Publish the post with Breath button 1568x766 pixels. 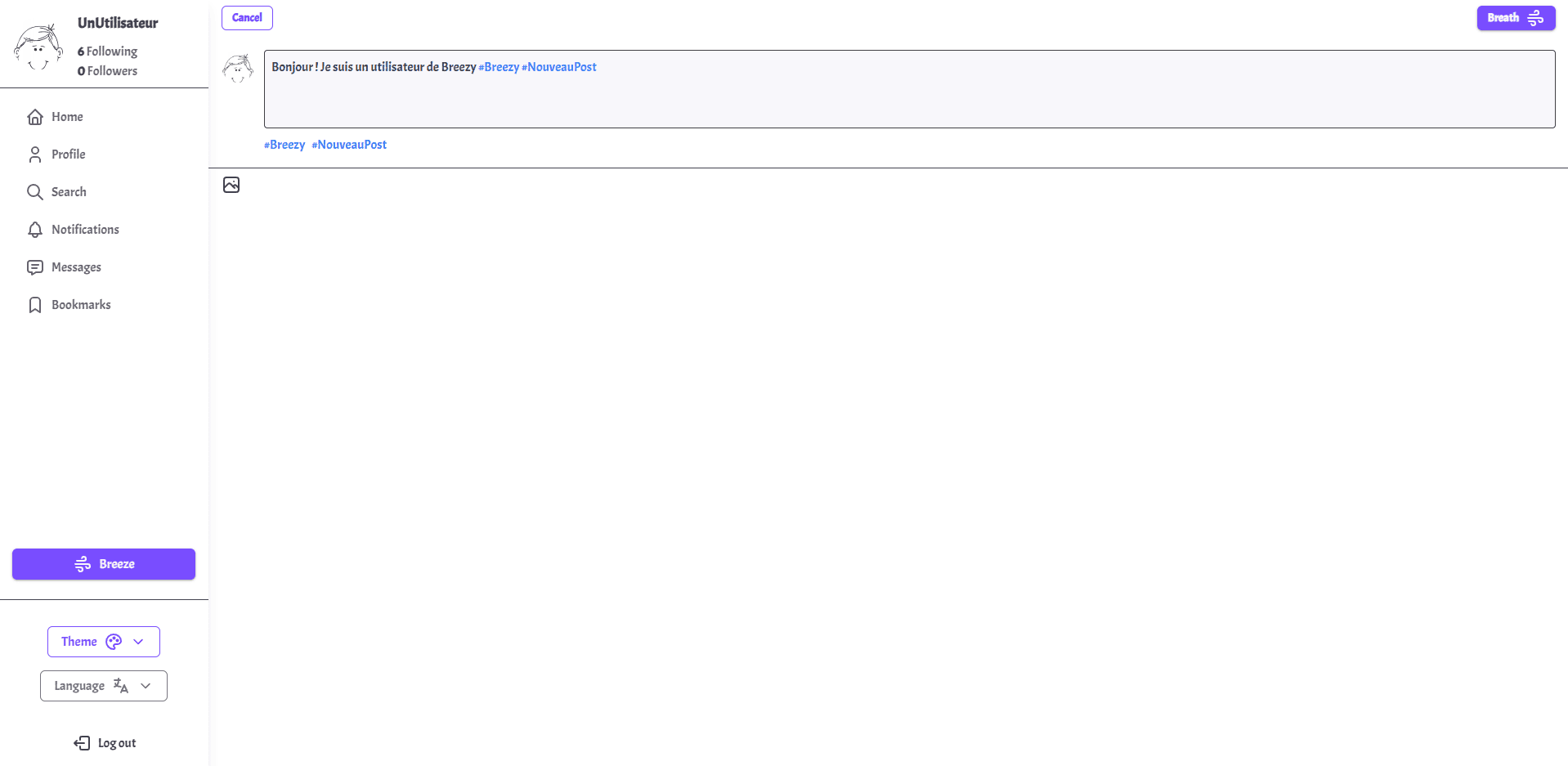[x=1515, y=18]
